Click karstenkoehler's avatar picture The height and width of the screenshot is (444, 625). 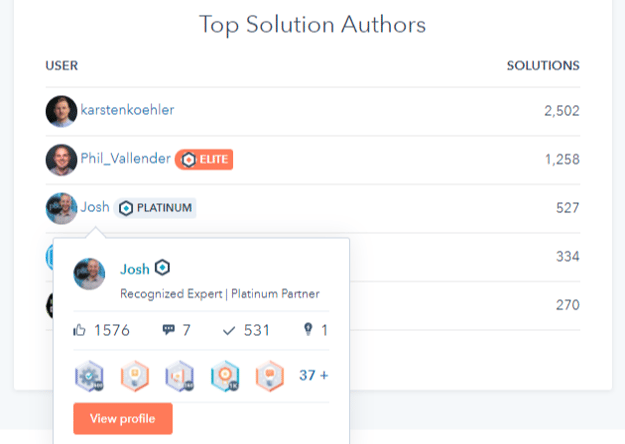tap(61, 111)
